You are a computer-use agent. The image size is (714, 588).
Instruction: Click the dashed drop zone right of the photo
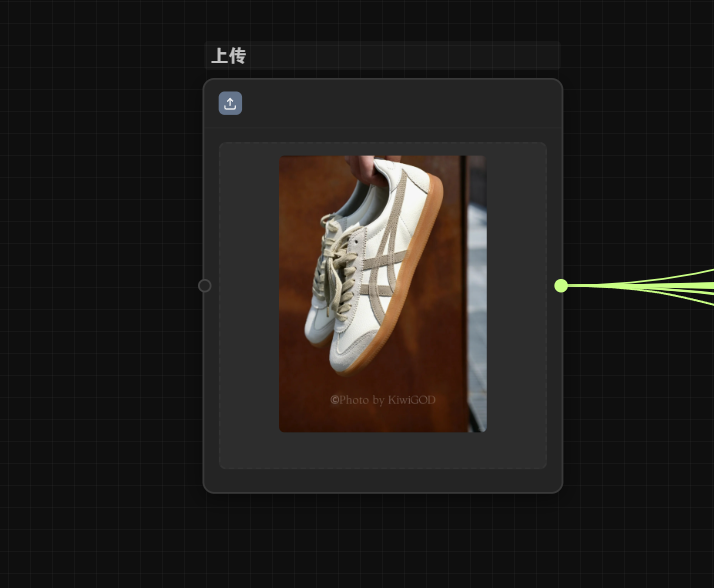(x=516, y=300)
